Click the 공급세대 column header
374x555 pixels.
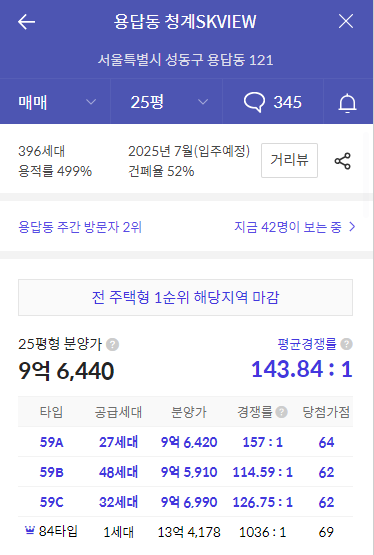pos(118,412)
